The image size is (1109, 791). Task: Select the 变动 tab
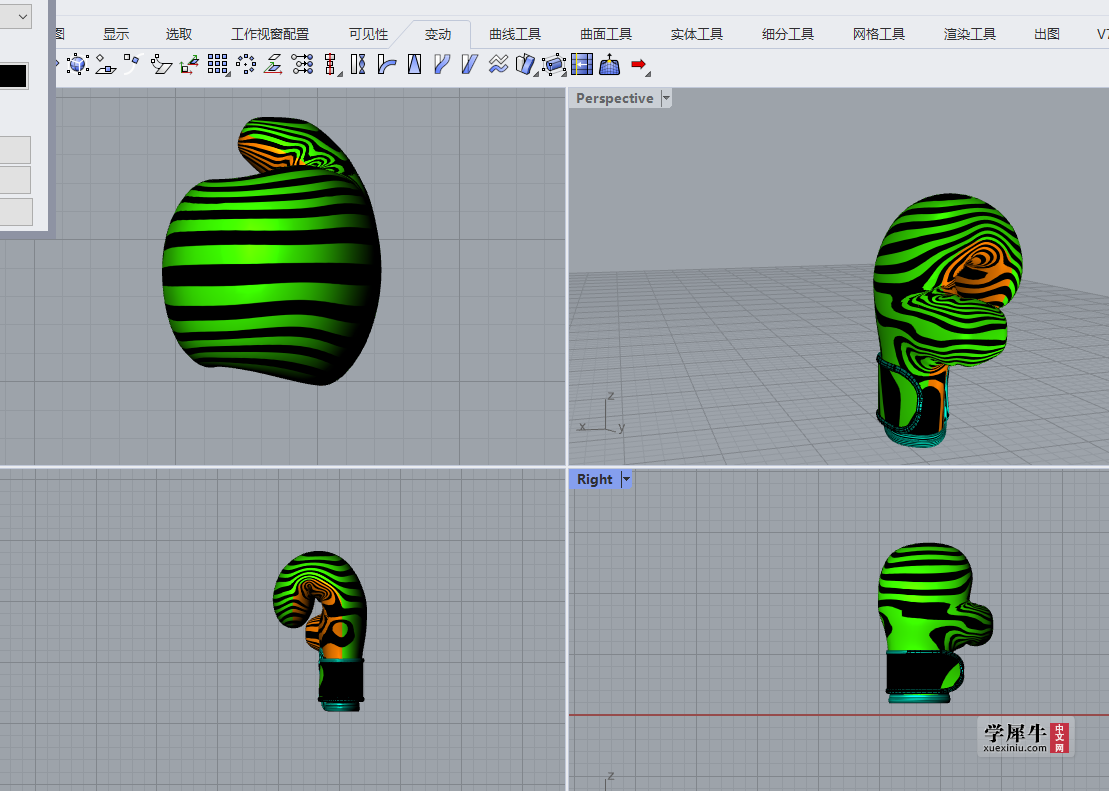438,34
